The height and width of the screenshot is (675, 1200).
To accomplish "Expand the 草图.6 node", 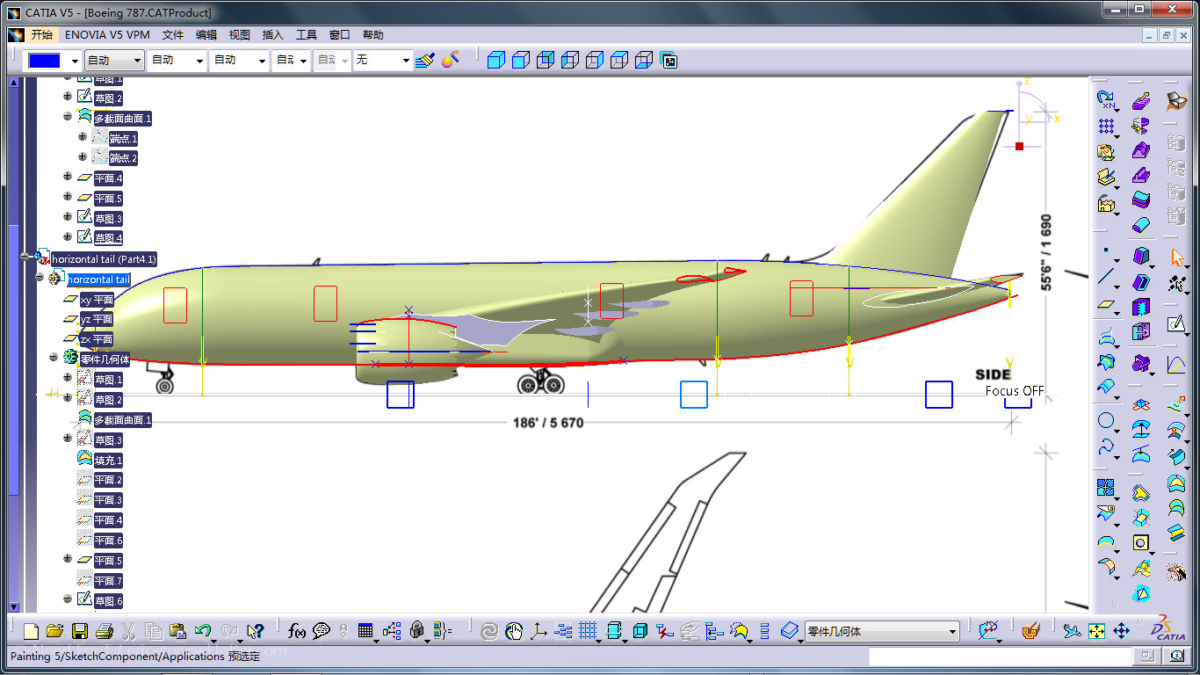I will [x=68, y=599].
